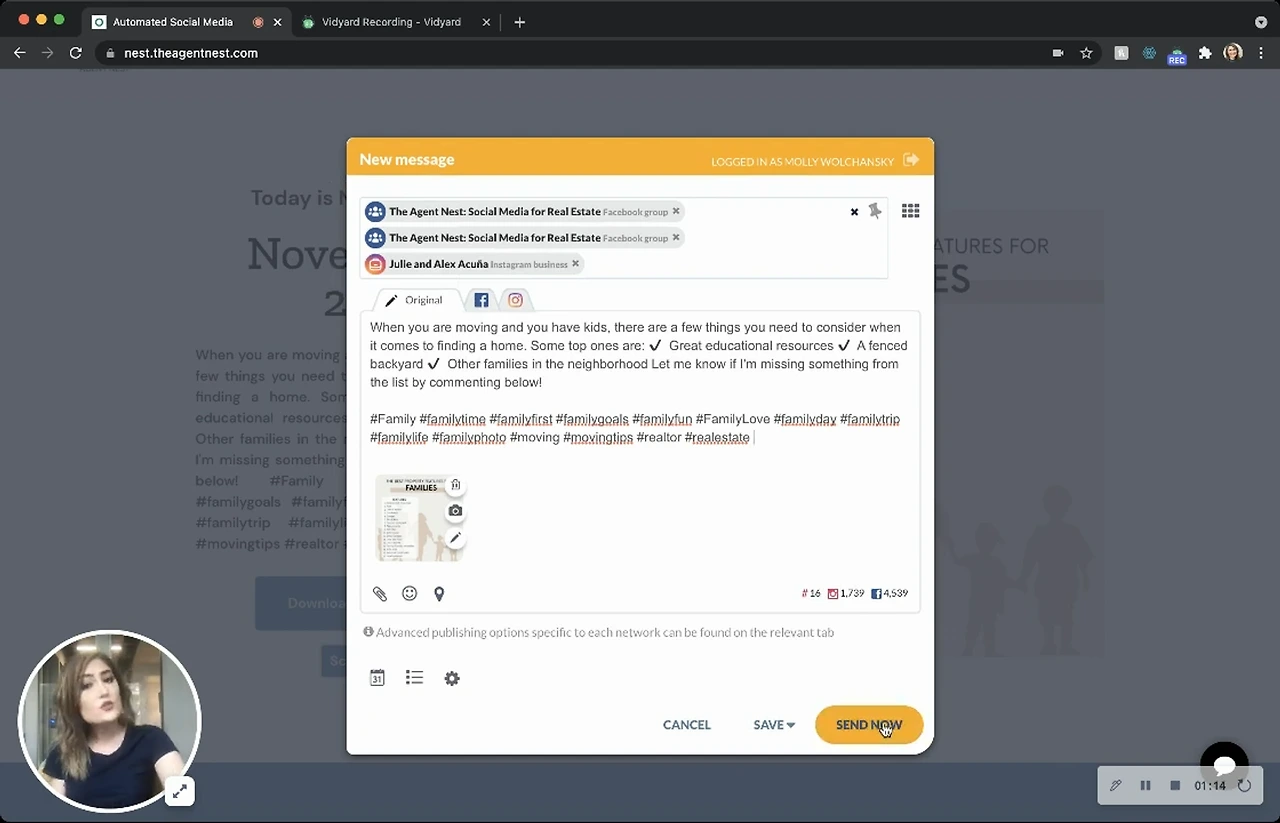
Task: Remove the Julie and Alex Acuña Instagram chip
Action: point(575,264)
